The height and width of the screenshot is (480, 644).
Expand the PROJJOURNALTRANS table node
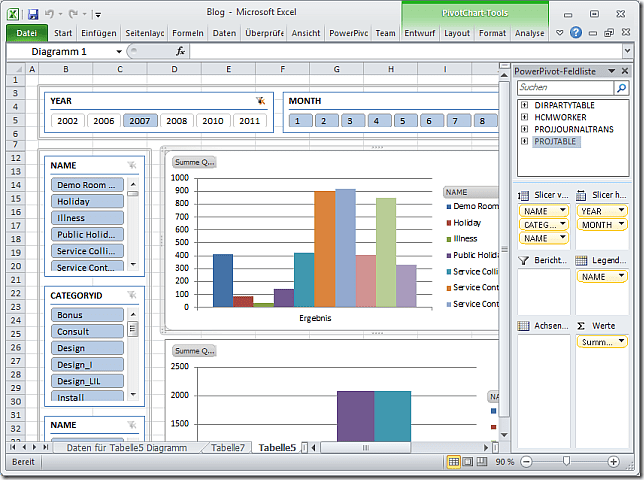524,129
